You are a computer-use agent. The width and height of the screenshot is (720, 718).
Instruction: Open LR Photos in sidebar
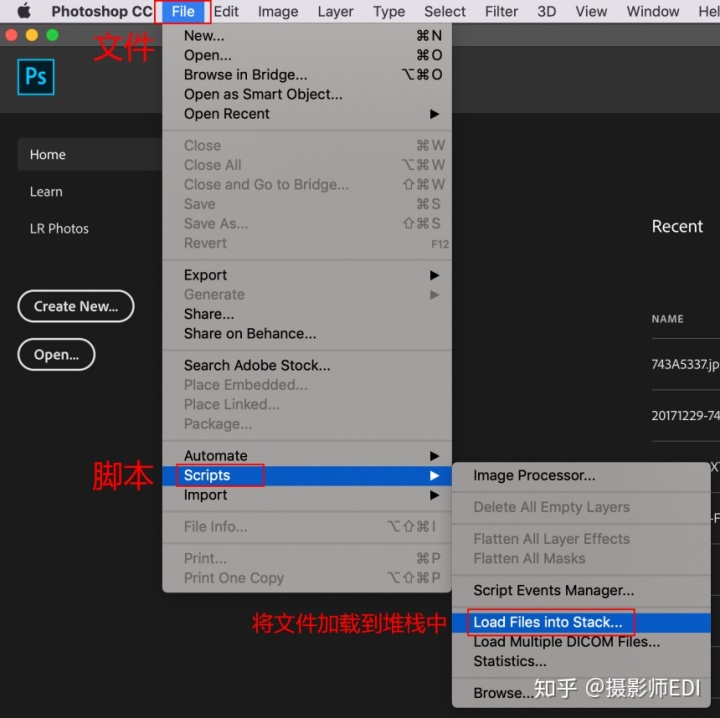(59, 229)
